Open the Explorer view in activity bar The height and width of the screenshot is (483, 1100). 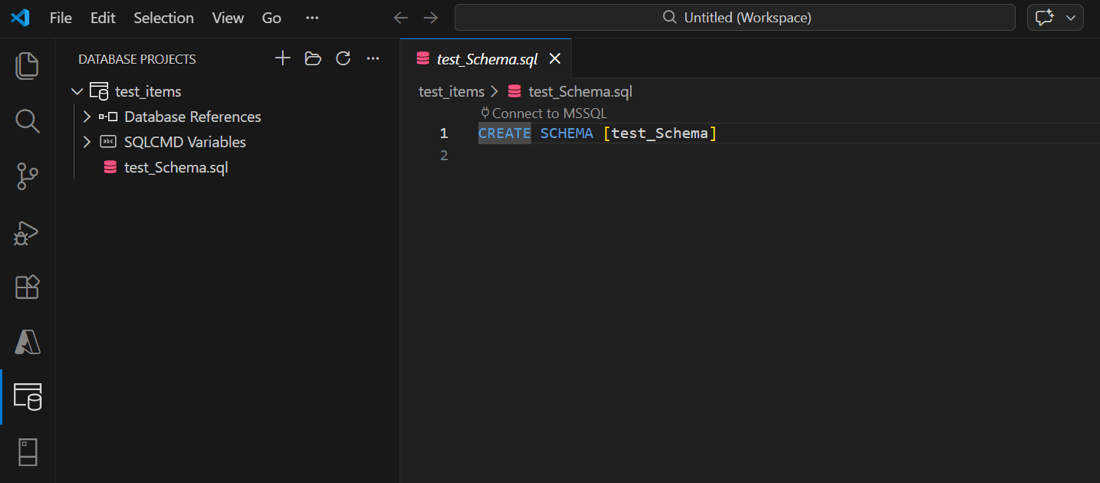coord(27,66)
